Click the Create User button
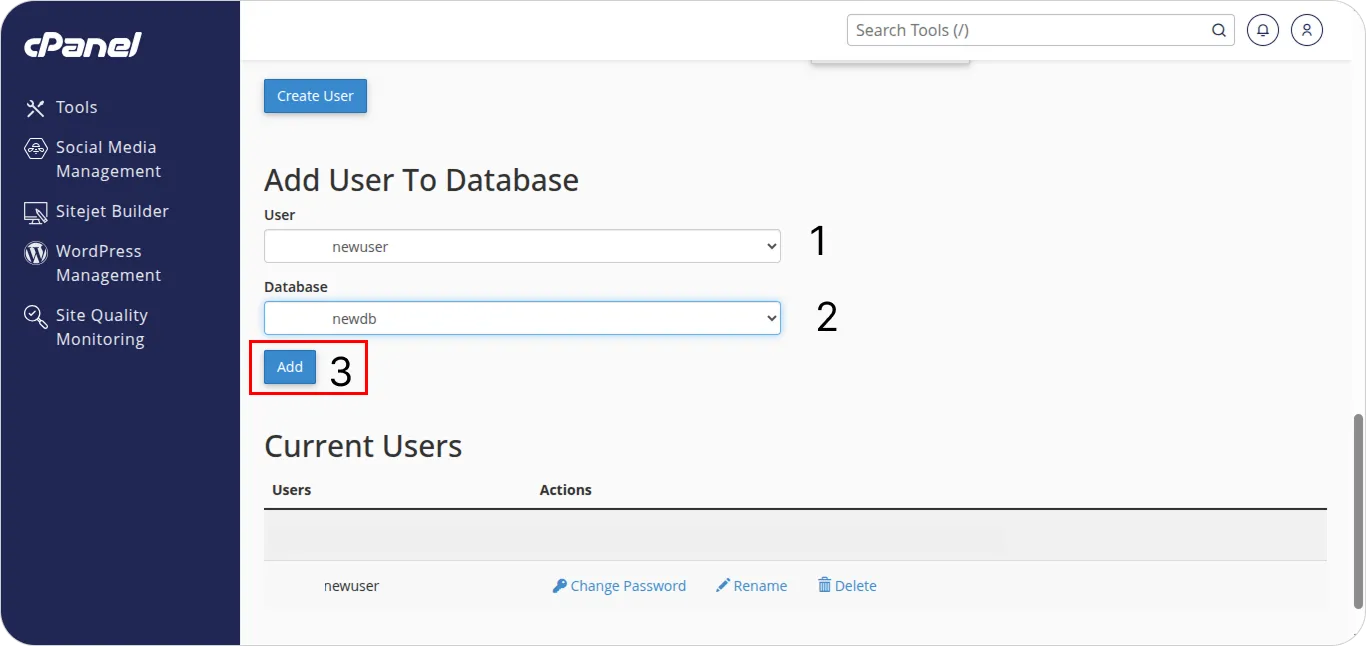 tap(315, 96)
